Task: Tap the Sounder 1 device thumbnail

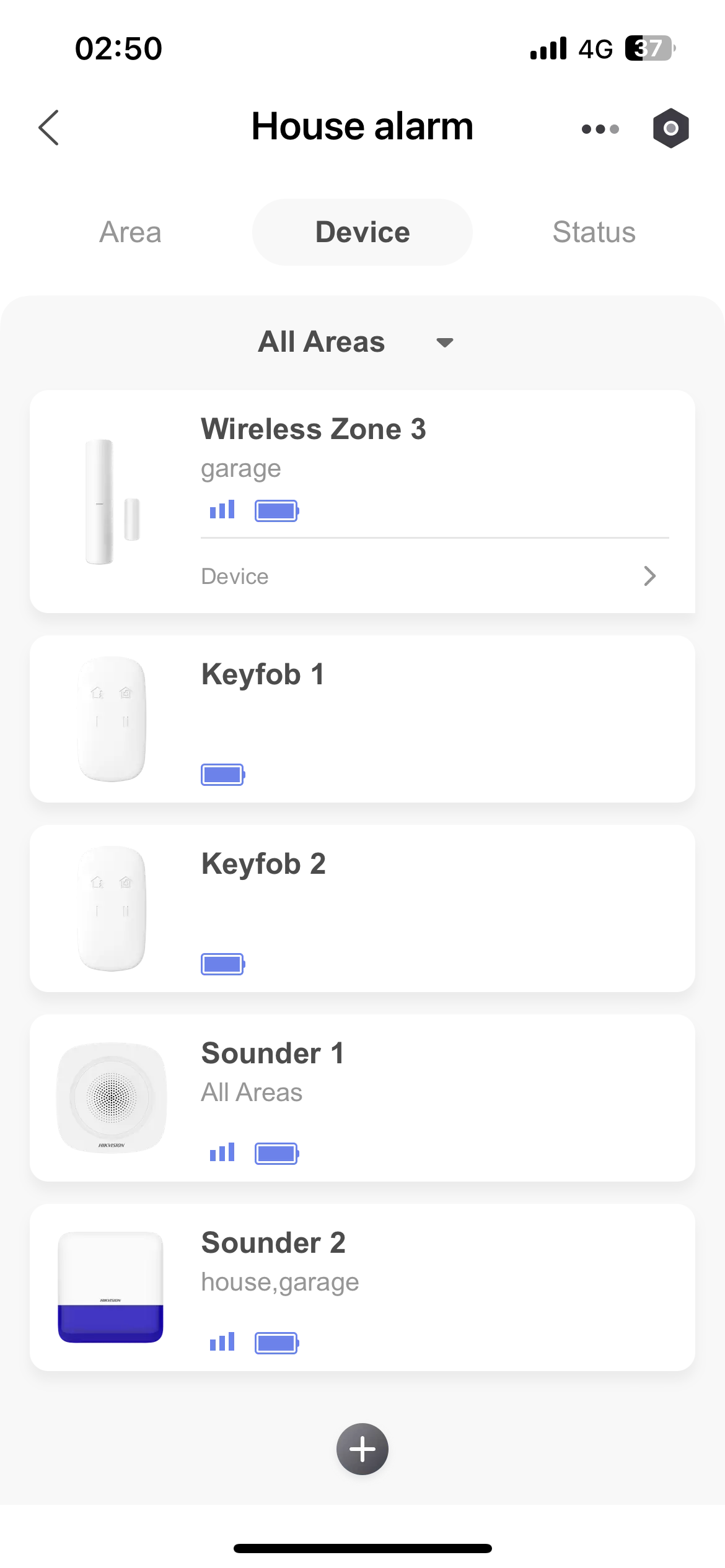Action: pyautogui.click(x=112, y=1098)
